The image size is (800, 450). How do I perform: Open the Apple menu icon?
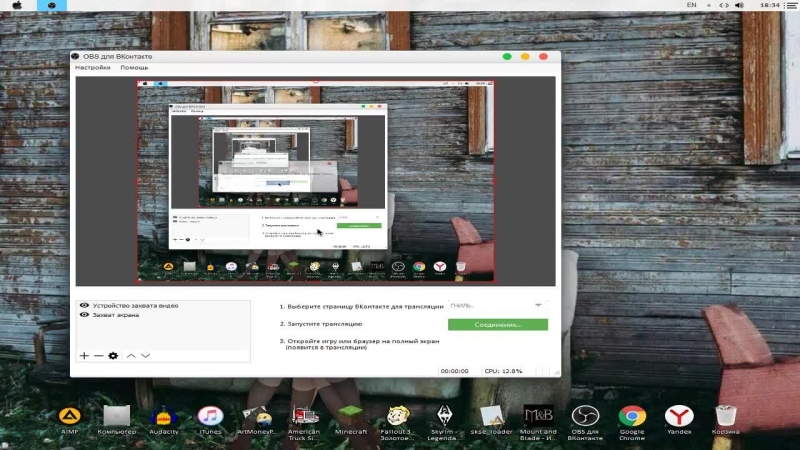click(x=17, y=5)
